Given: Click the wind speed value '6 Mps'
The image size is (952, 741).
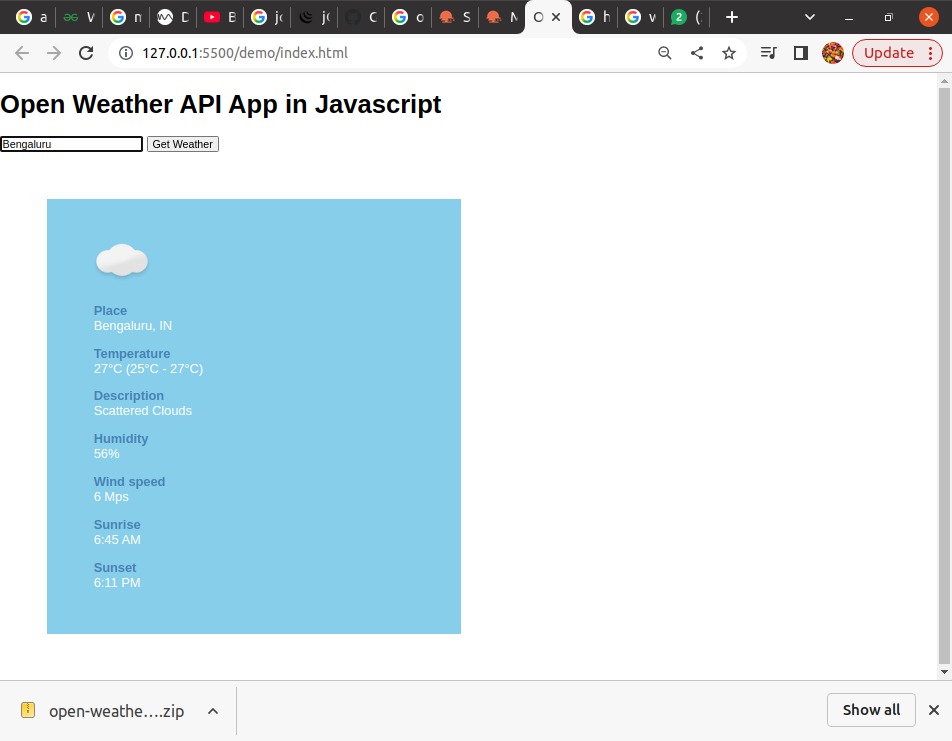Looking at the screenshot, I should coord(111,497).
